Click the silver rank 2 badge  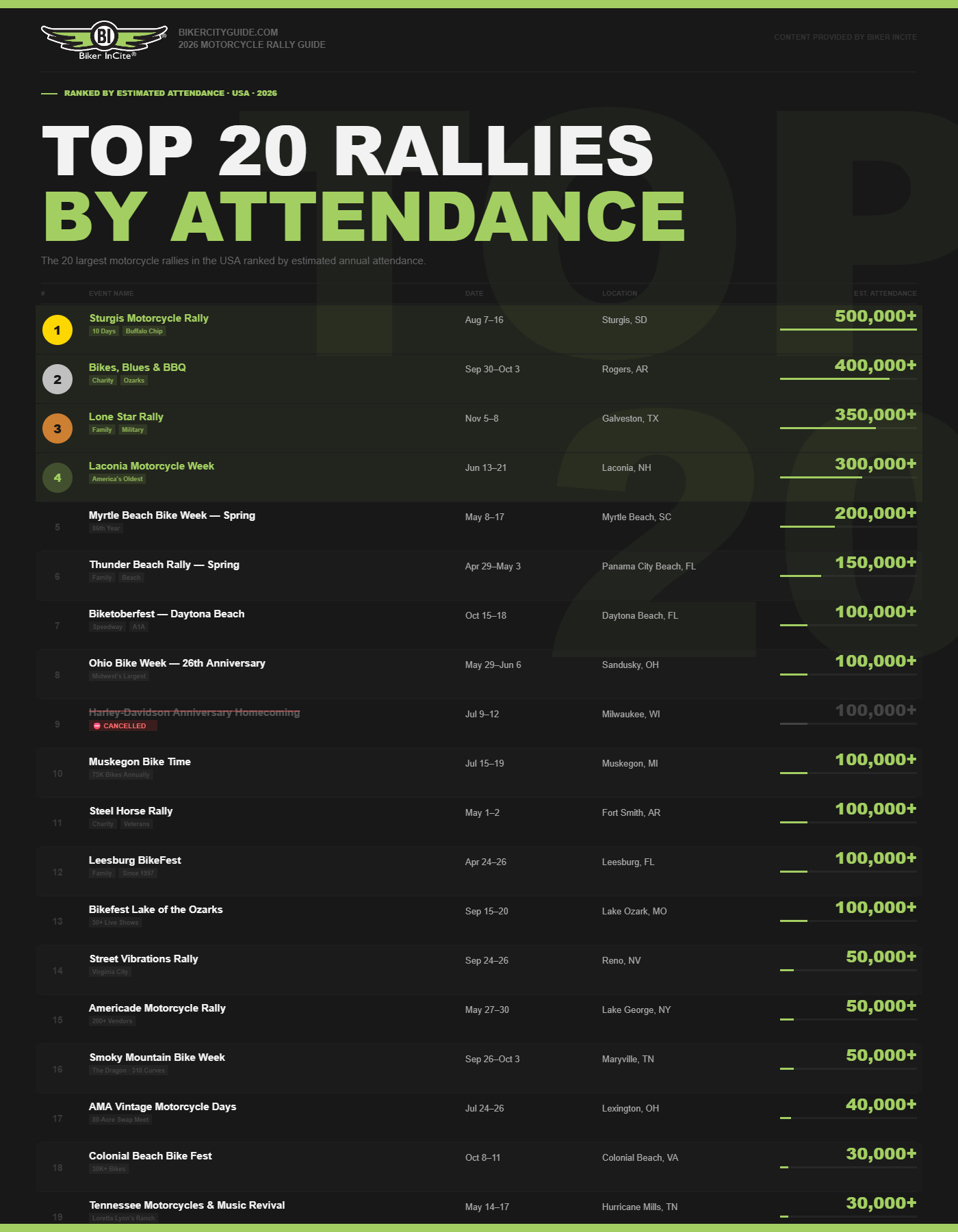[57, 379]
